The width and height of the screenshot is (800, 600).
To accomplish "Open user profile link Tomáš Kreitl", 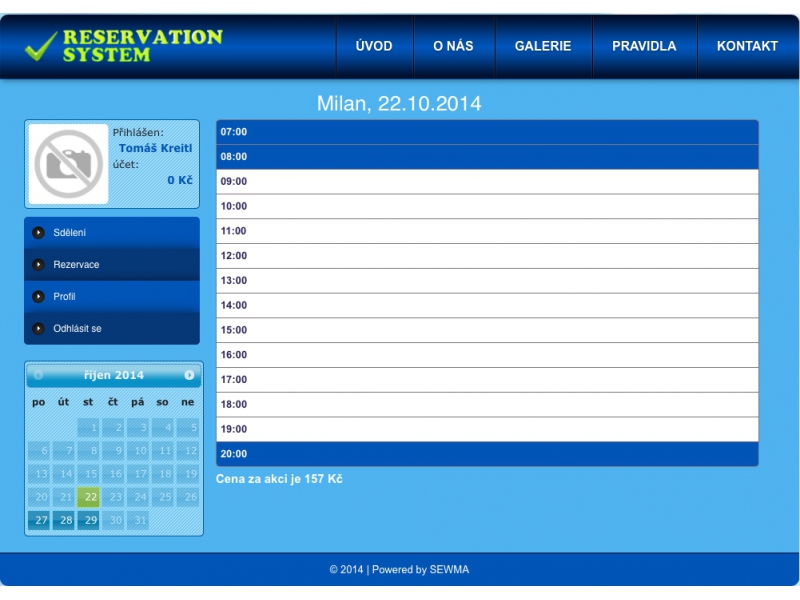I will [155, 148].
